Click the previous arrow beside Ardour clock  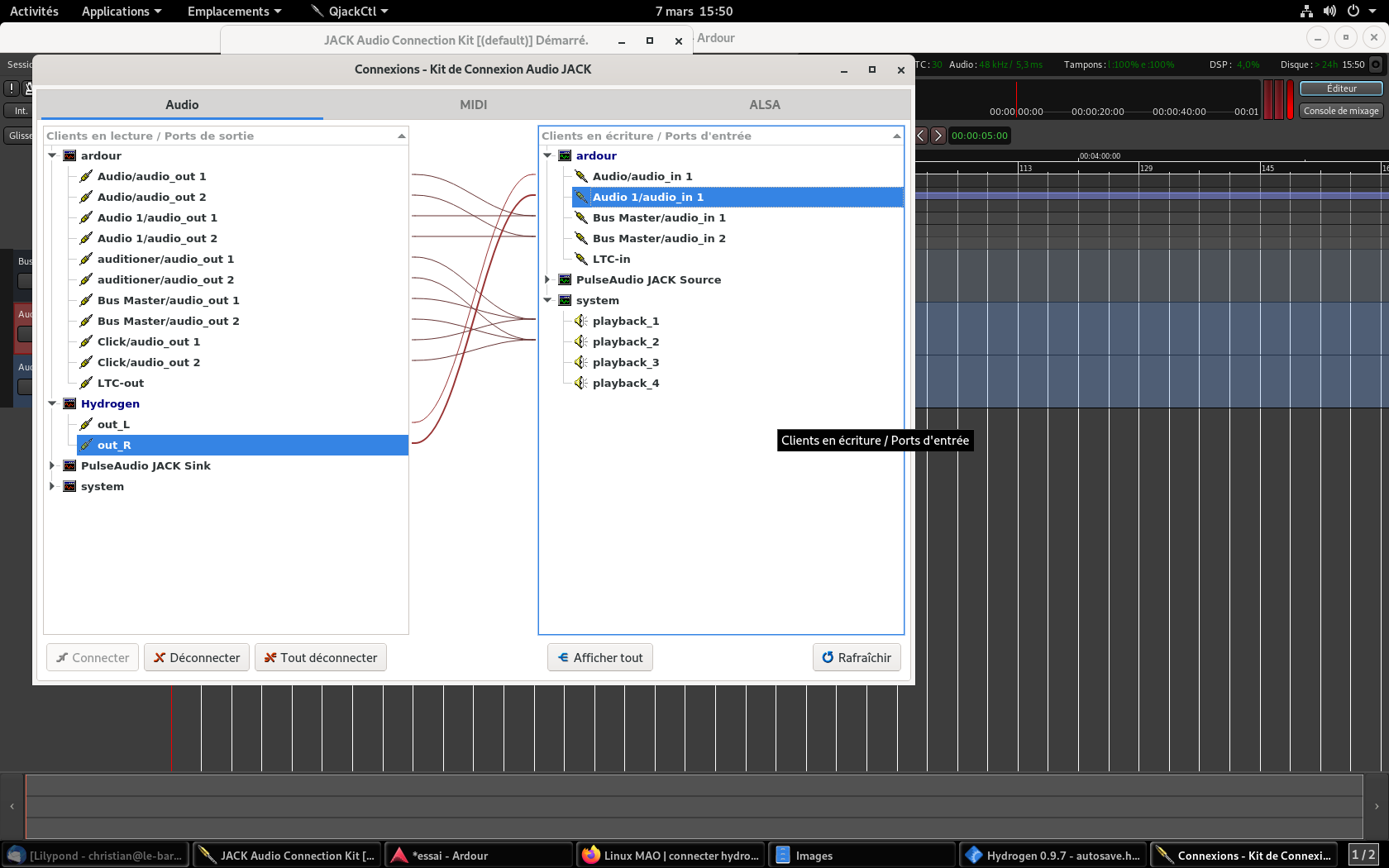921,136
